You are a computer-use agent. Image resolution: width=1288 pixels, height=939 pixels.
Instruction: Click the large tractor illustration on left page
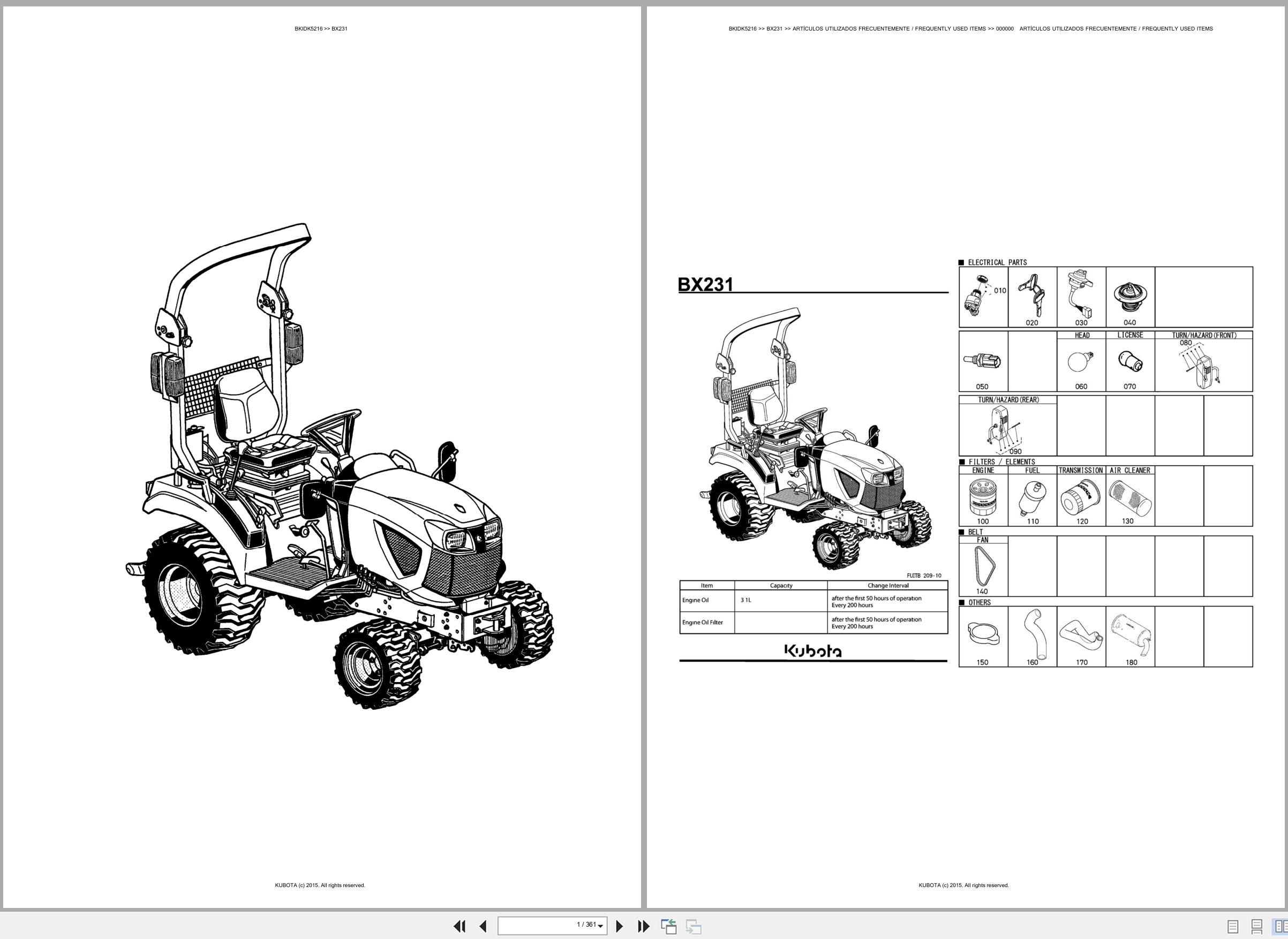coord(339,466)
